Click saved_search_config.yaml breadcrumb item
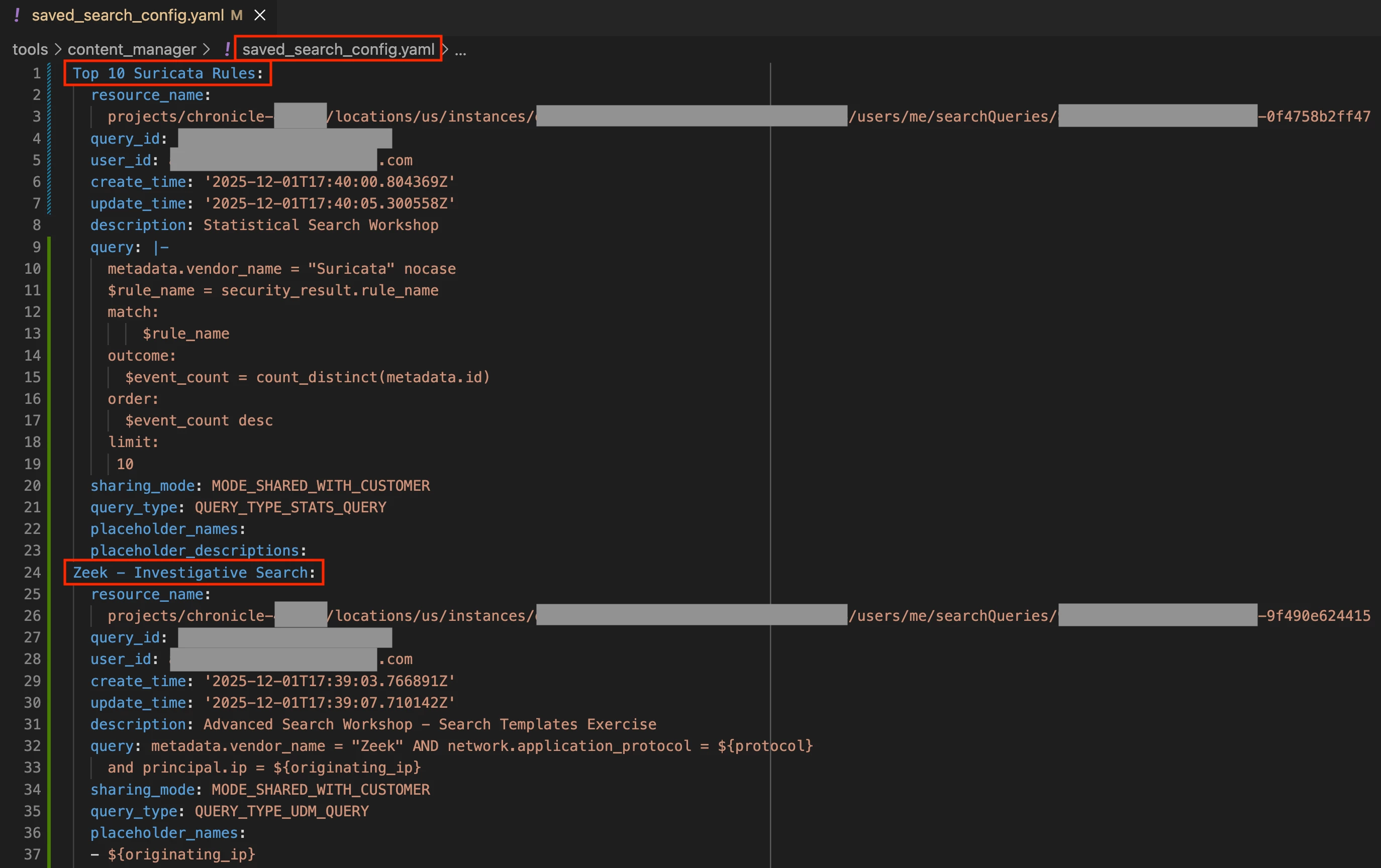This screenshot has width=1381, height=868. (x=338, y=49)
